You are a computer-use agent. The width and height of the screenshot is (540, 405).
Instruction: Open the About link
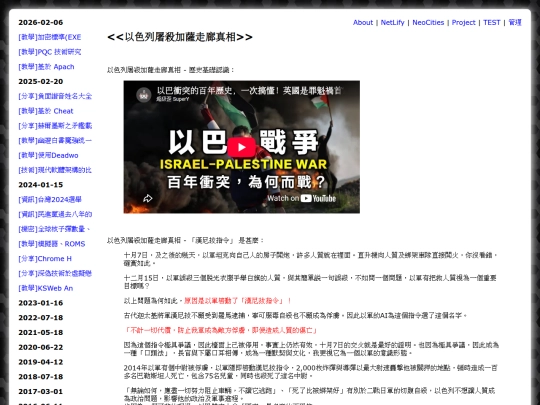coord(363,22)
